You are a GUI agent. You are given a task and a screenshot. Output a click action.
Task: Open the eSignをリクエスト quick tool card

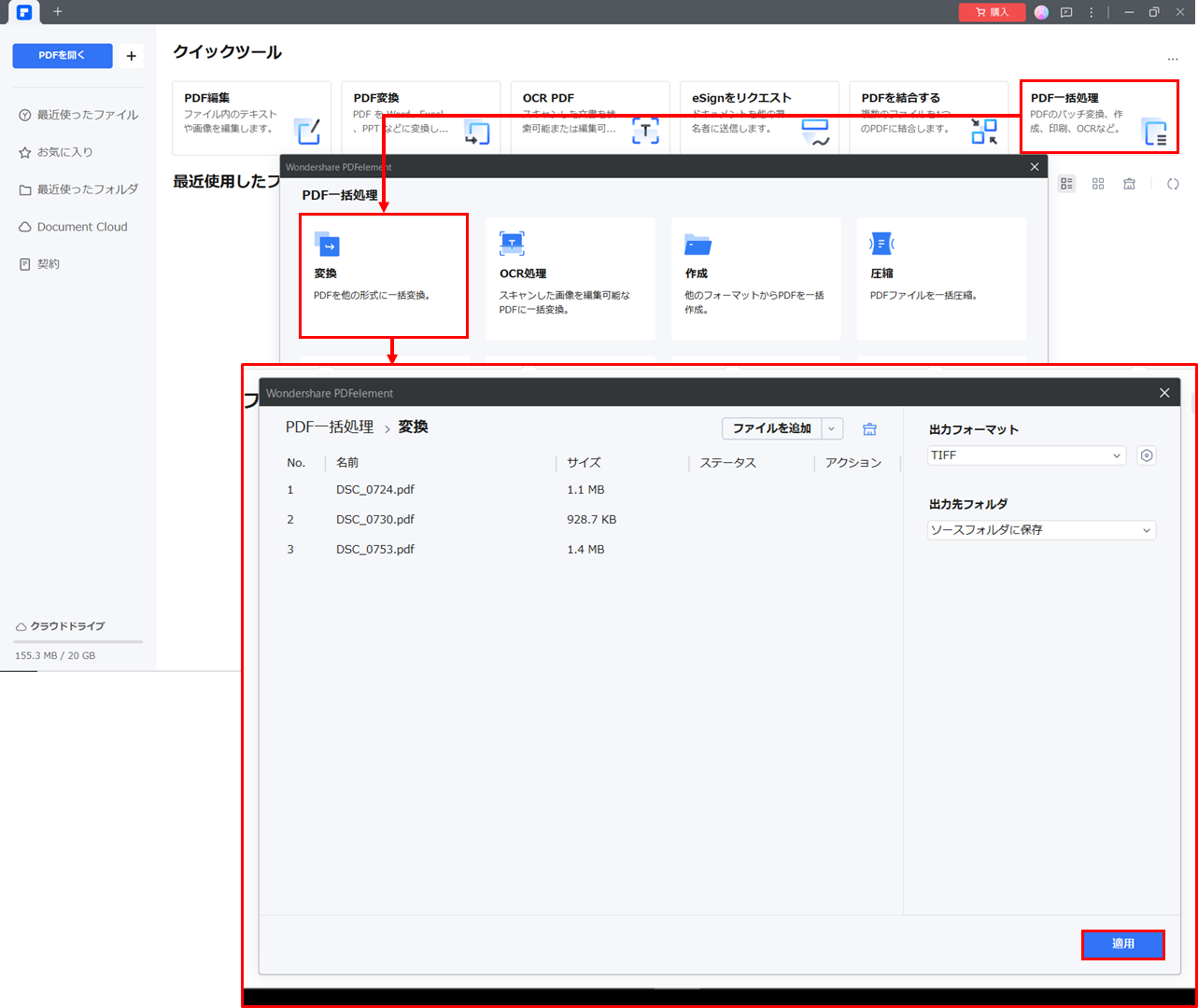[759, 118]
